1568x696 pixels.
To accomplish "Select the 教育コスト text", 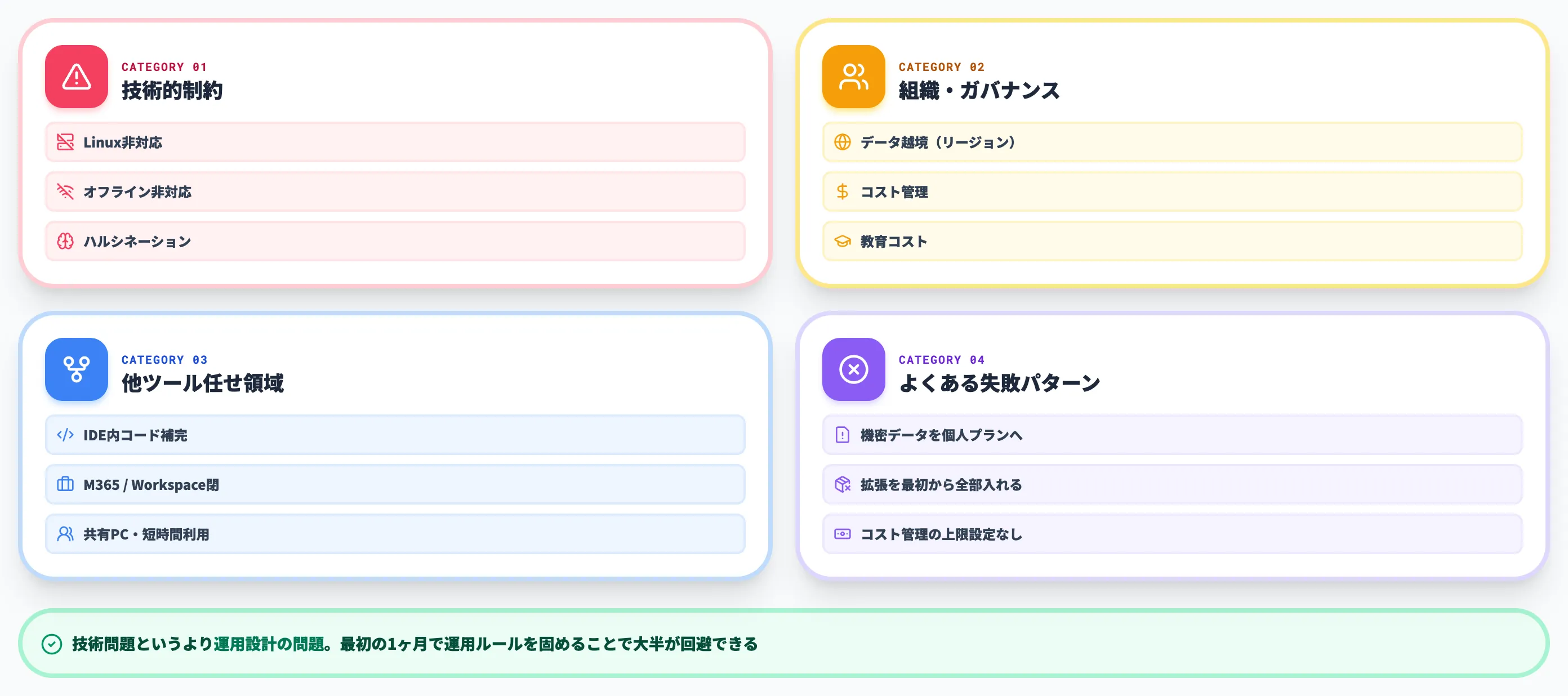I will pos(894,242).
